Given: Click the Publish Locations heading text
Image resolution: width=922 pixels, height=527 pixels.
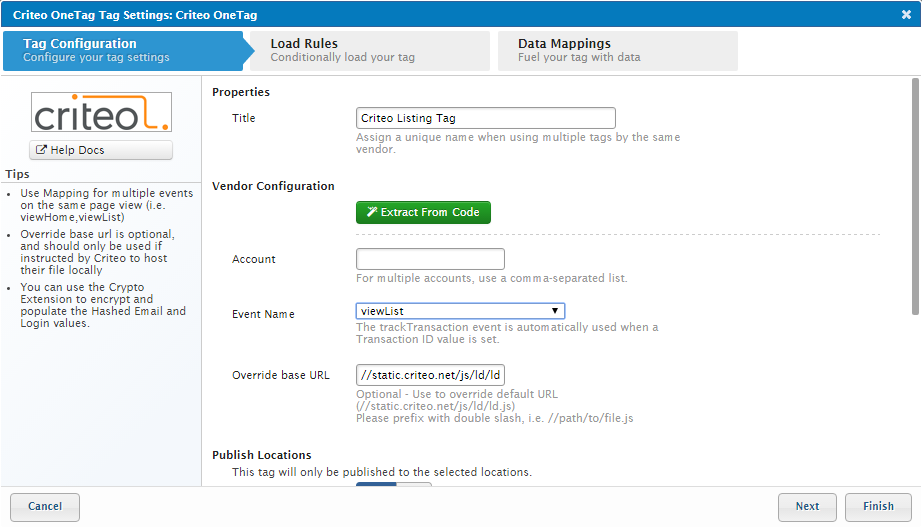Looking at the screenshot, I should coord(262,455).
